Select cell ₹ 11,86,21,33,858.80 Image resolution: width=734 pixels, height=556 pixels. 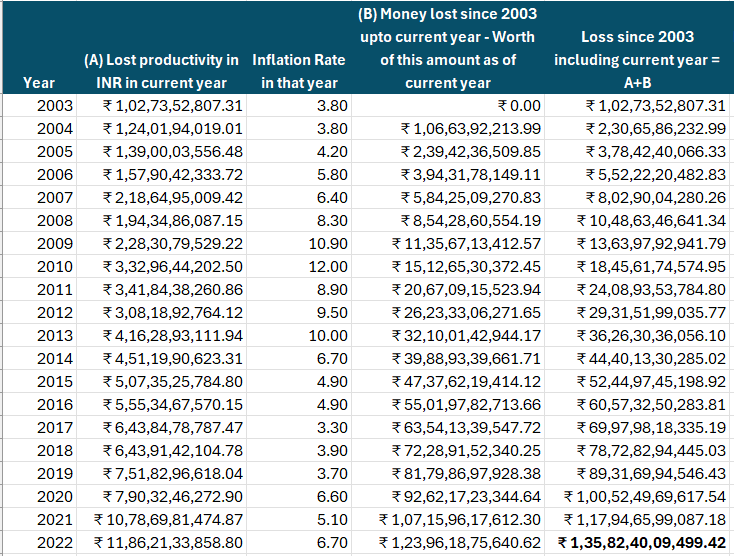click(161, 542)
